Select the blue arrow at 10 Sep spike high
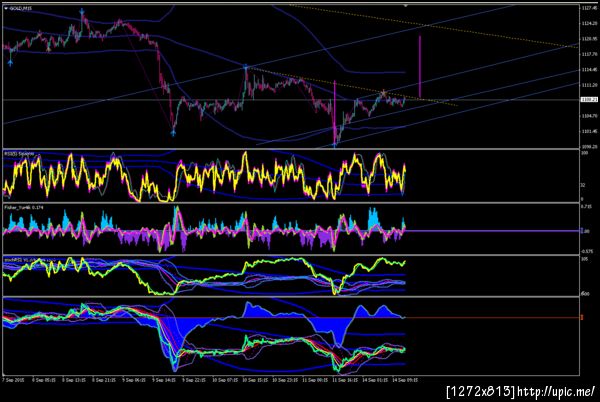 pos(245,67)
